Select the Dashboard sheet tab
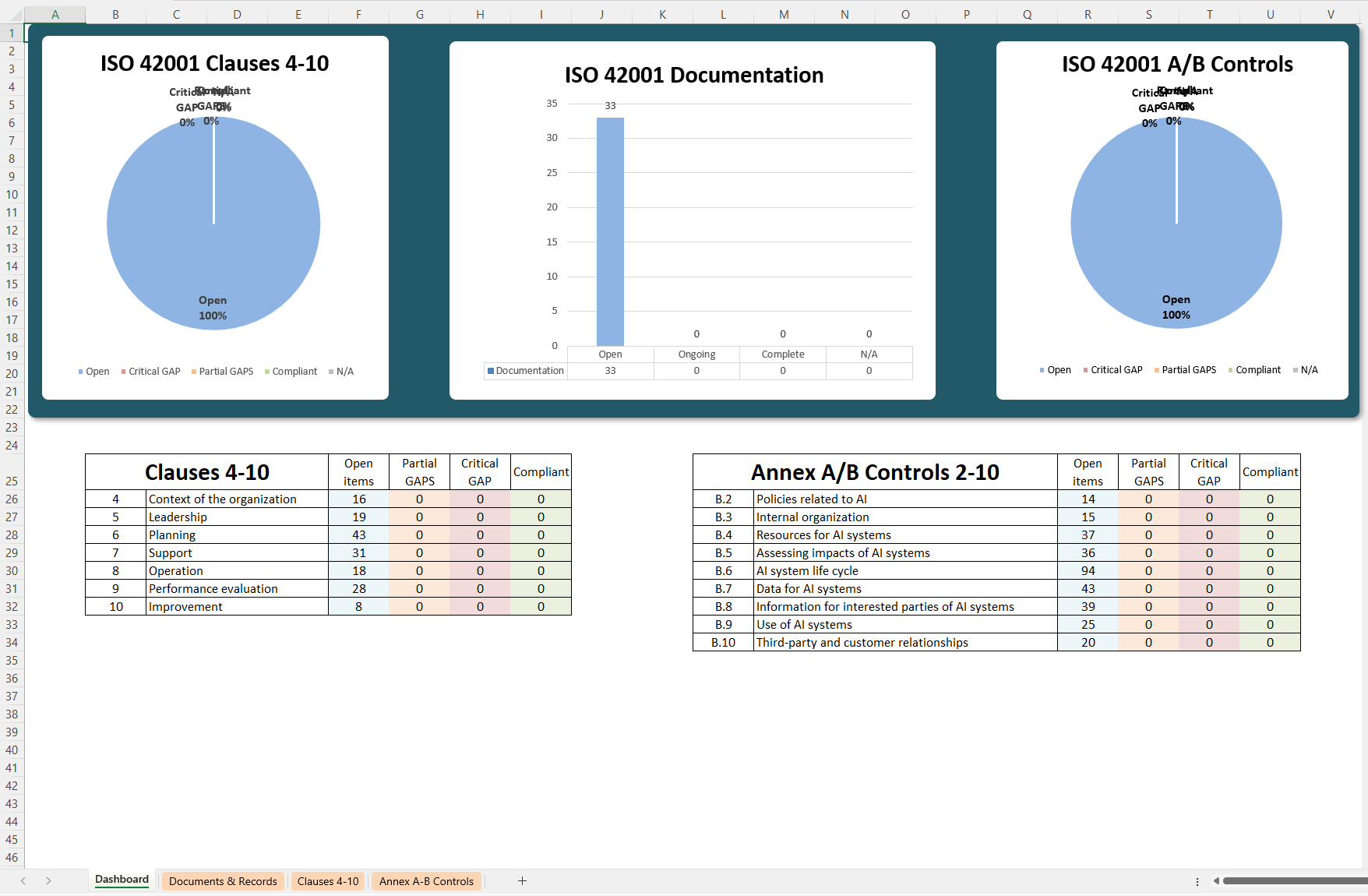Screen dimensions: 1368x896 (122, 880)
